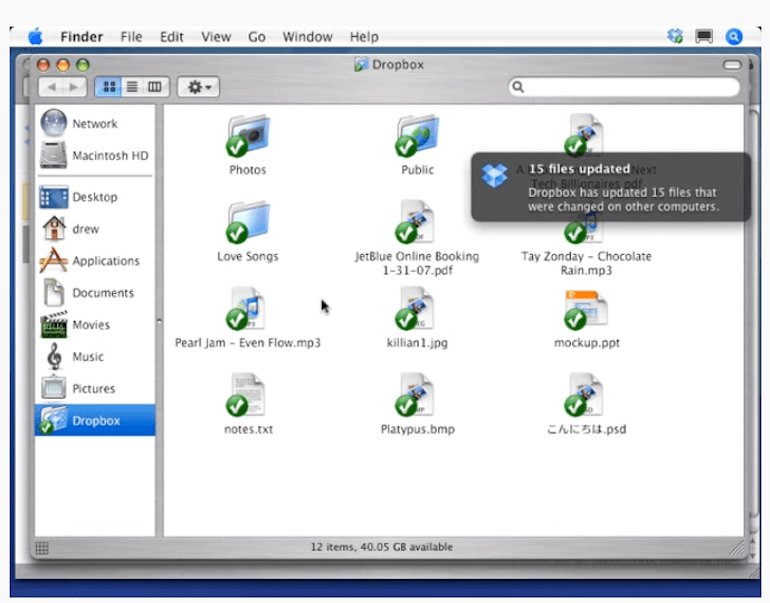This screenshot has width=770, height=603.
Task: Click the status bar grid icon
Action: tap(42, 548)
